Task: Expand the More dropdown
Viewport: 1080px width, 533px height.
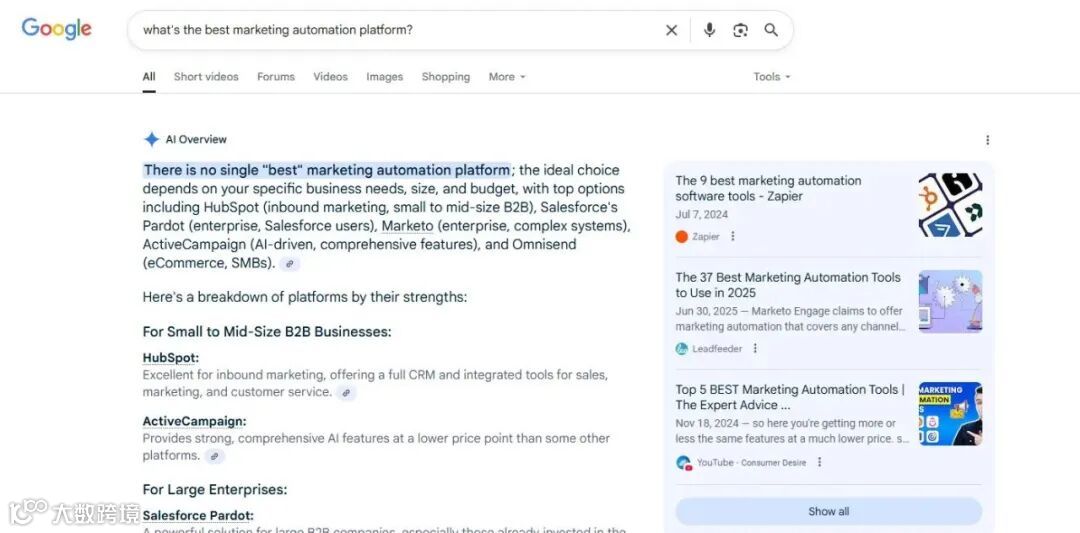Action: (x=507, y=76)
